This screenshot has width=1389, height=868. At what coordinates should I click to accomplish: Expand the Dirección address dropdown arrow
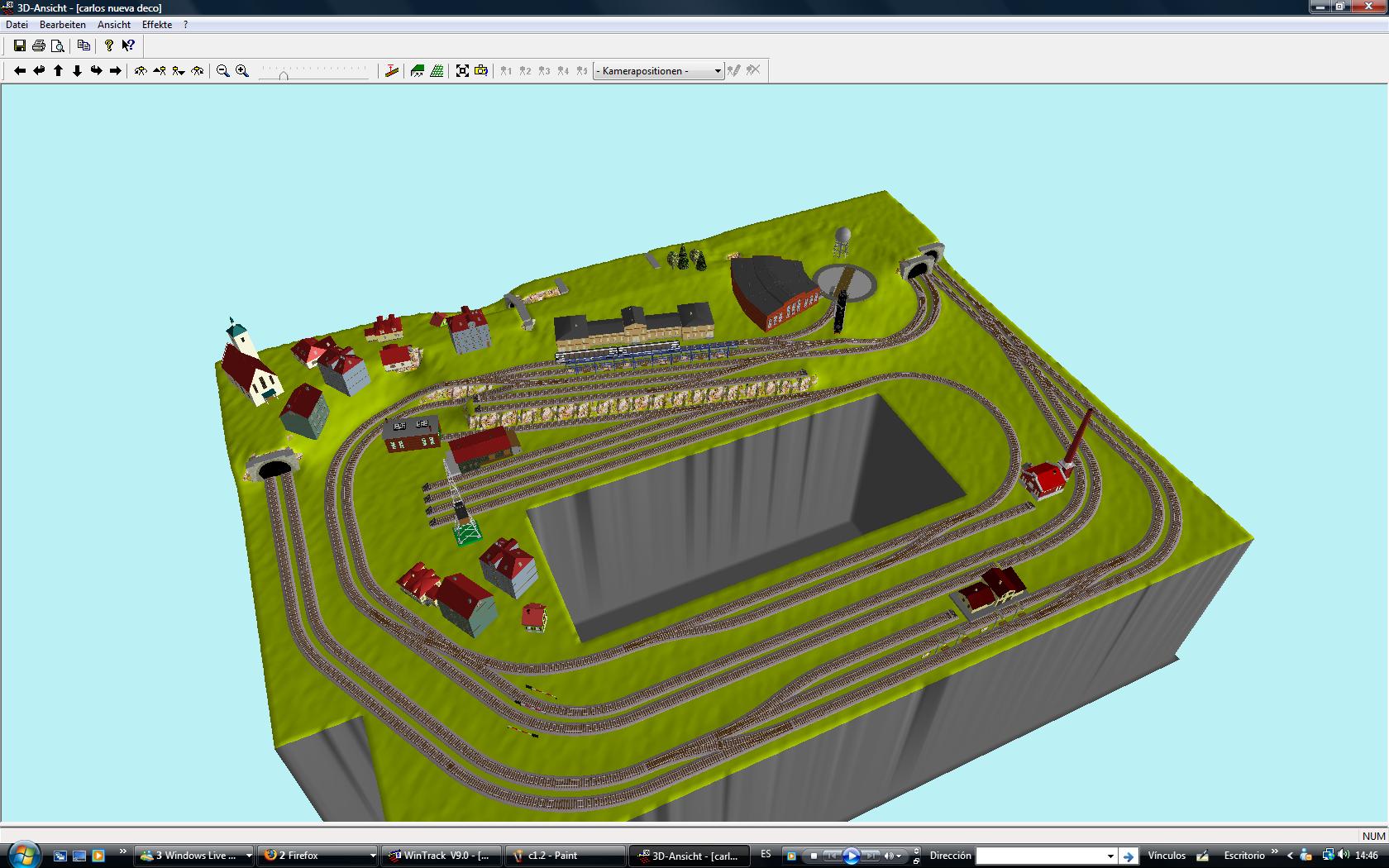[x=1110, y=856]
